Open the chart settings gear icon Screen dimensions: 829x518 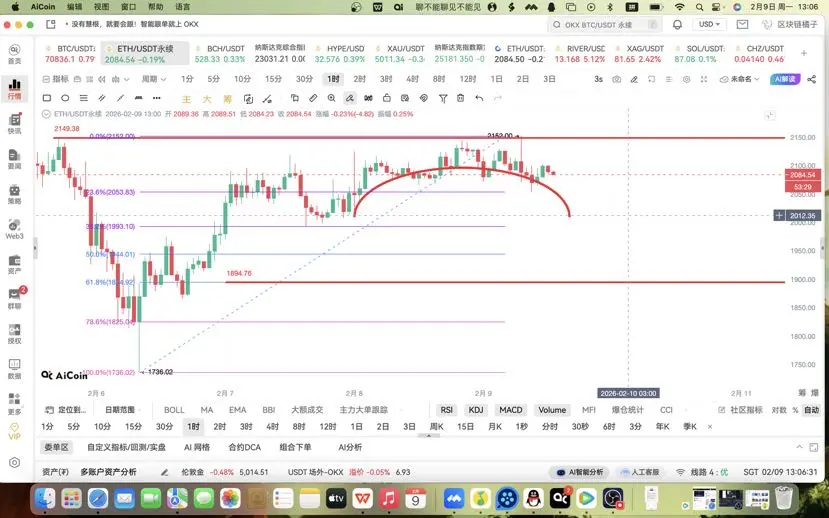pos(686,79)
